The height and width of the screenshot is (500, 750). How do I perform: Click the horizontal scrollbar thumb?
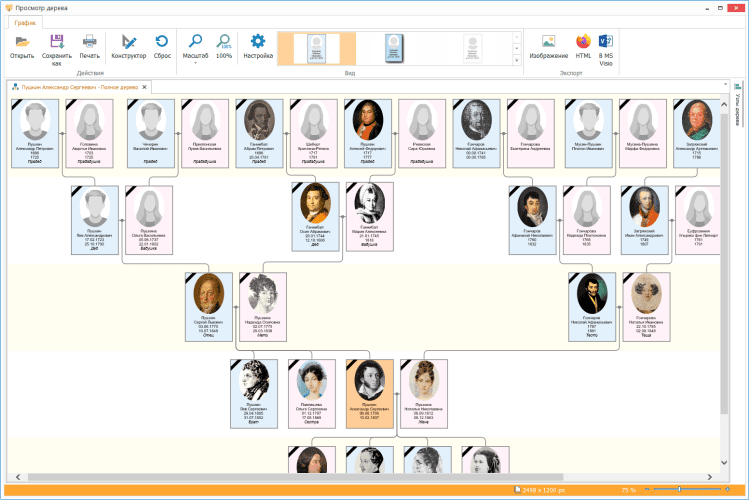(295, 477)
